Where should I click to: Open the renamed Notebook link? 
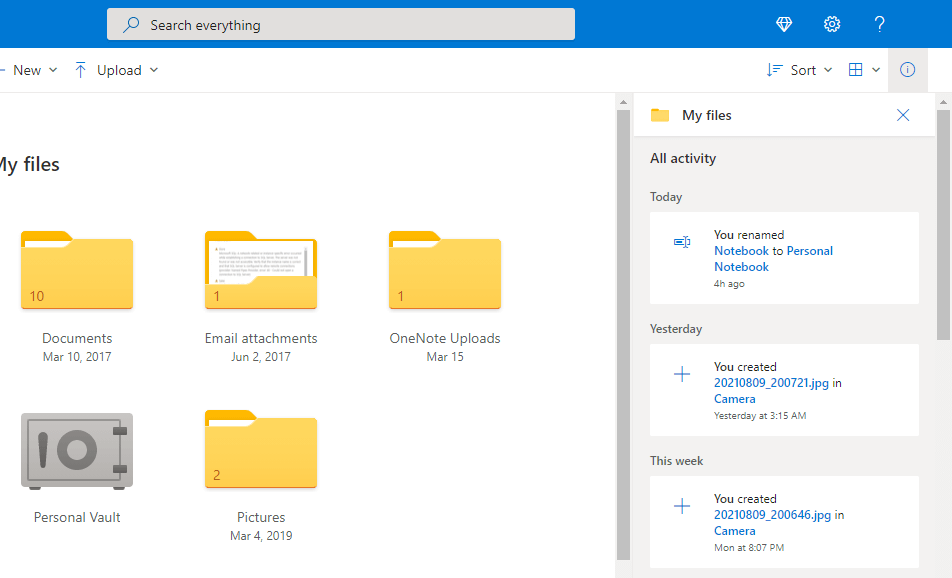pyautogui.click(x=741, y=251)
